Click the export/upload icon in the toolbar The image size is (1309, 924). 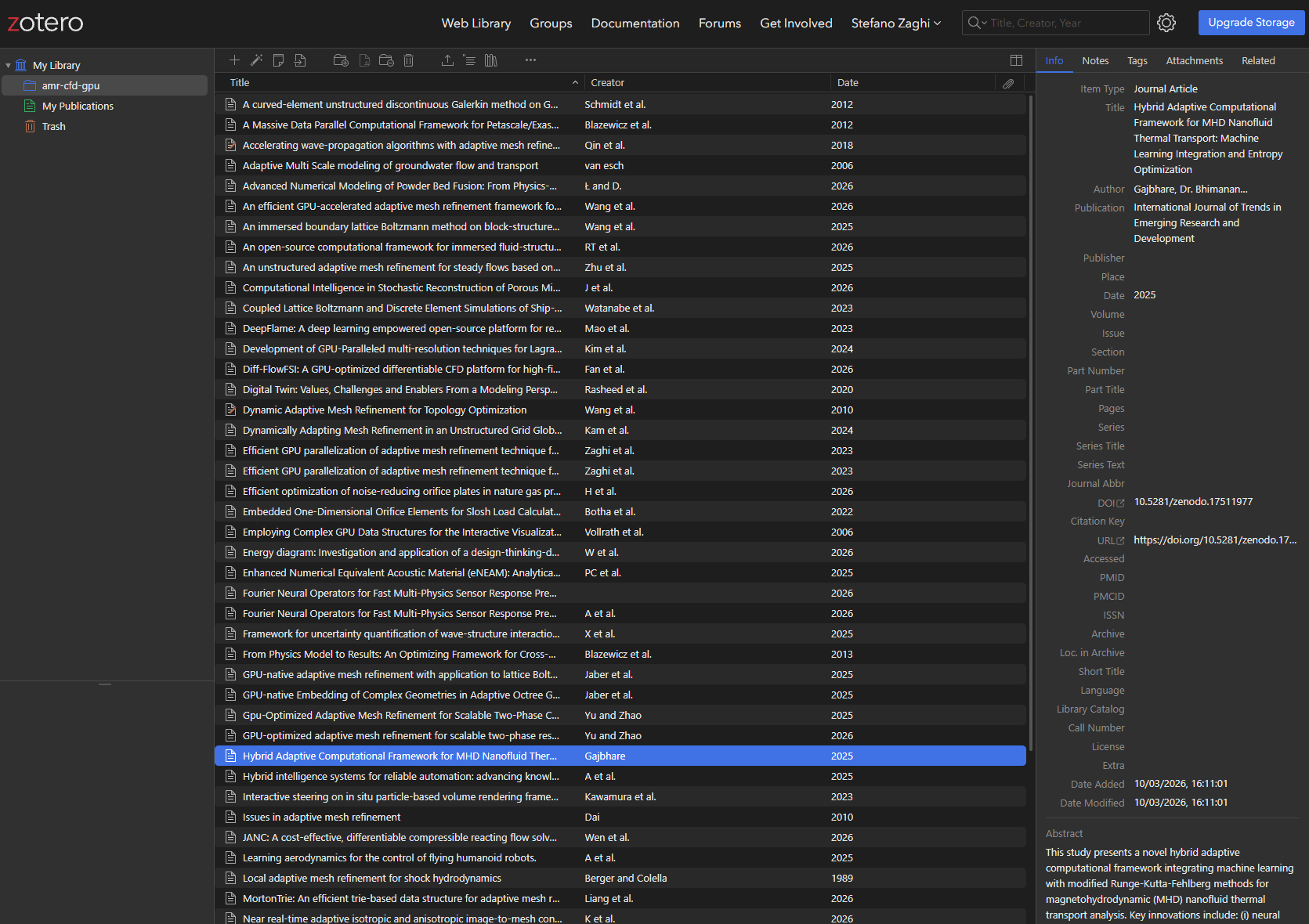(447, 60)
